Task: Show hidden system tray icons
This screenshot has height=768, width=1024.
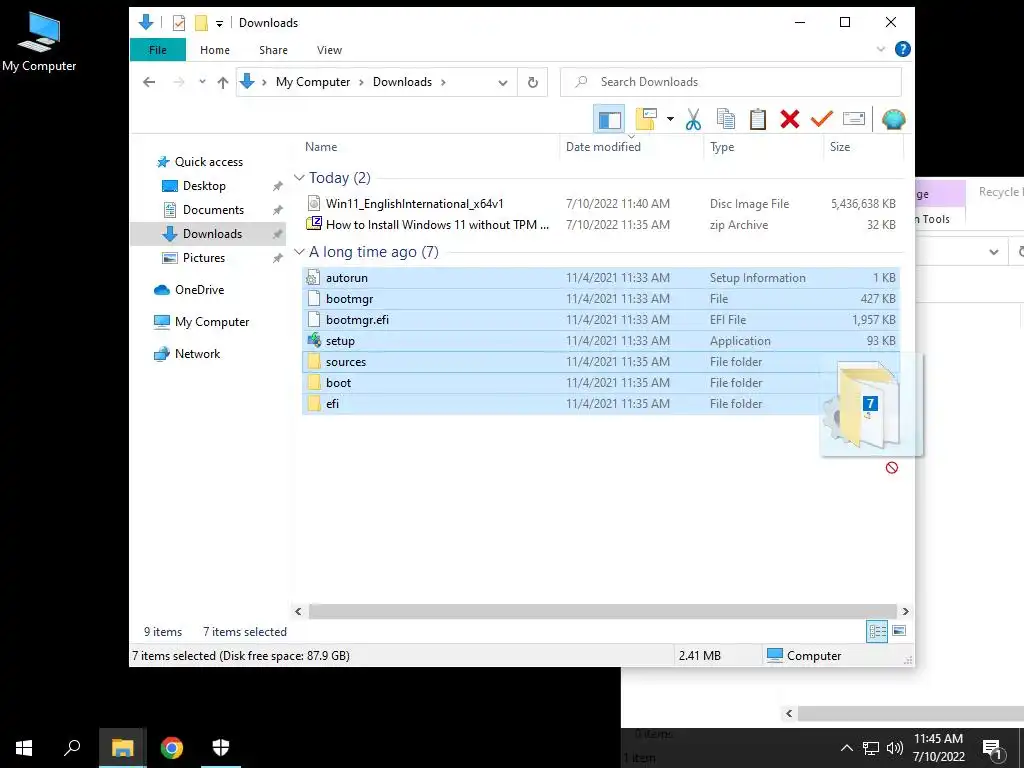Action: [x=846, y=748]
